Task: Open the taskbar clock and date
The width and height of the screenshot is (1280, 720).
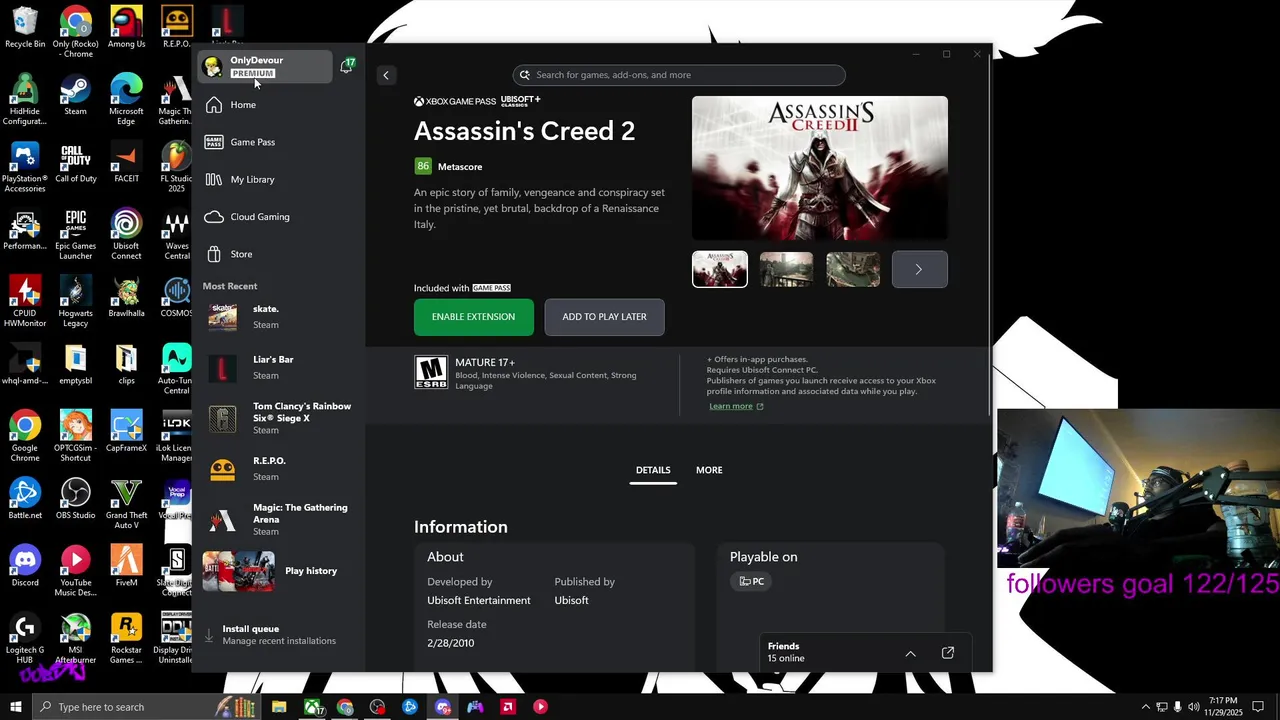Action: (x=1223, y=707)
